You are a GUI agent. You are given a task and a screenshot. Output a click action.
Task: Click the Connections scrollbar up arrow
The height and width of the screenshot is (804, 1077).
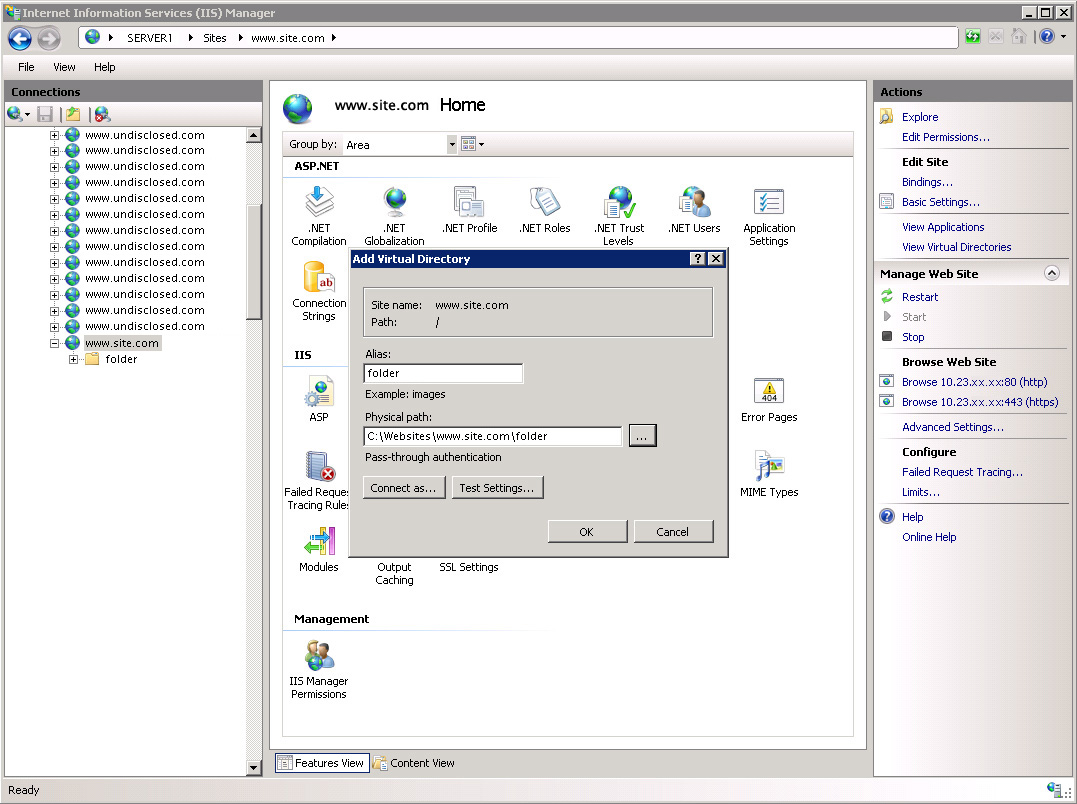[253, 135]
